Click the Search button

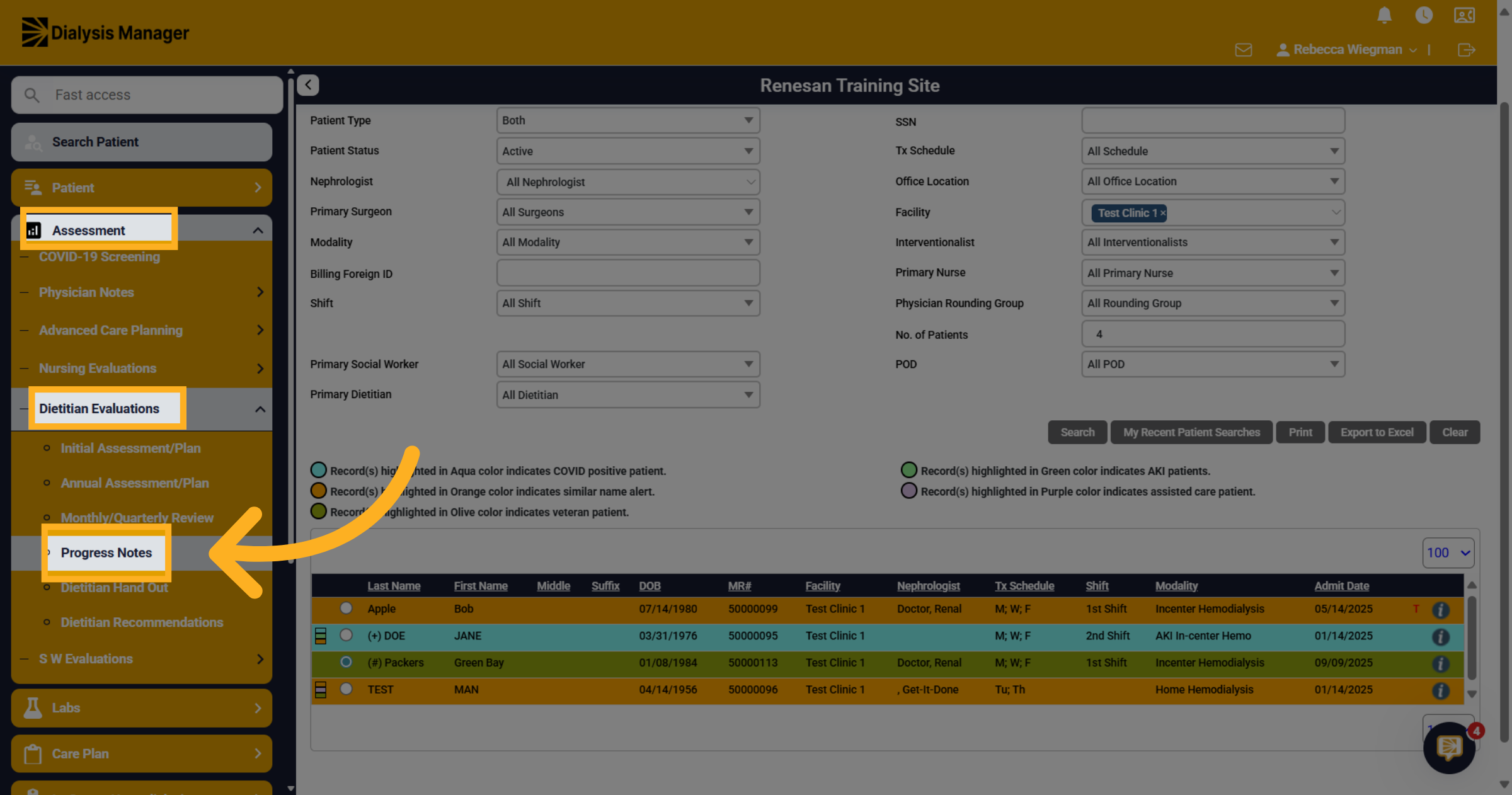[1077, 432]
